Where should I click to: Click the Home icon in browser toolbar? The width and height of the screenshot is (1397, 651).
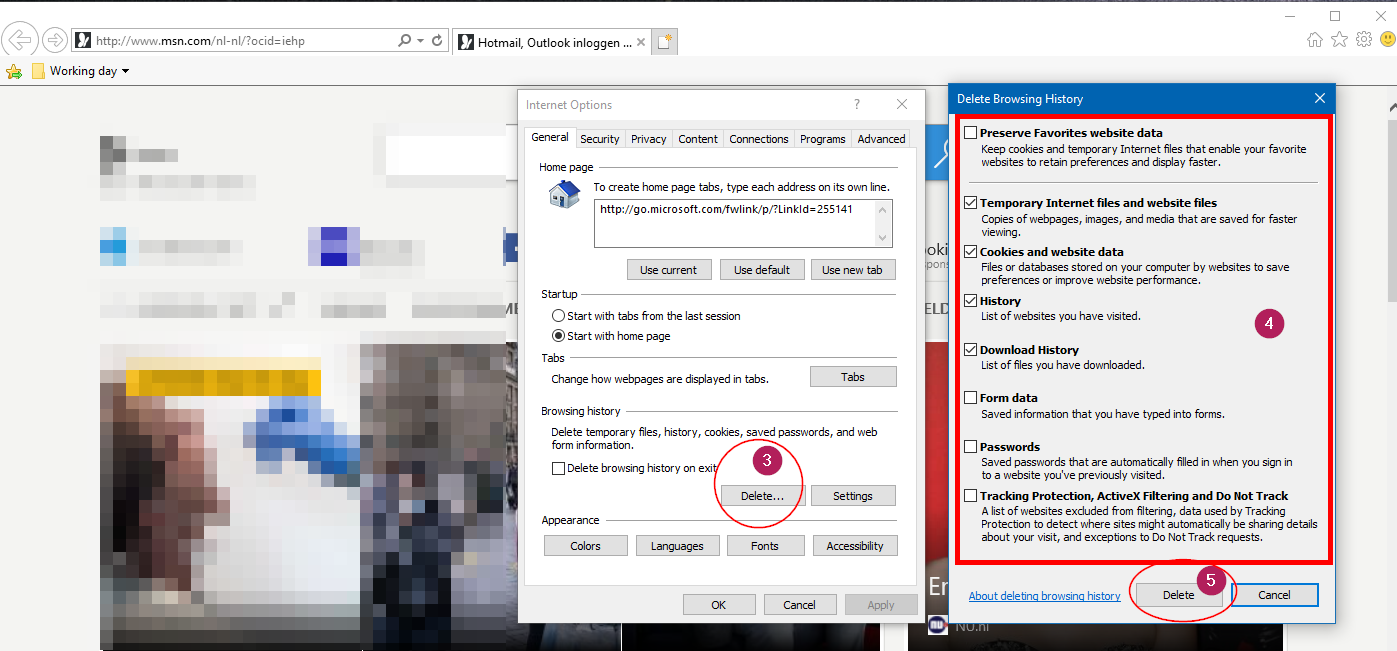(1315, 39)
